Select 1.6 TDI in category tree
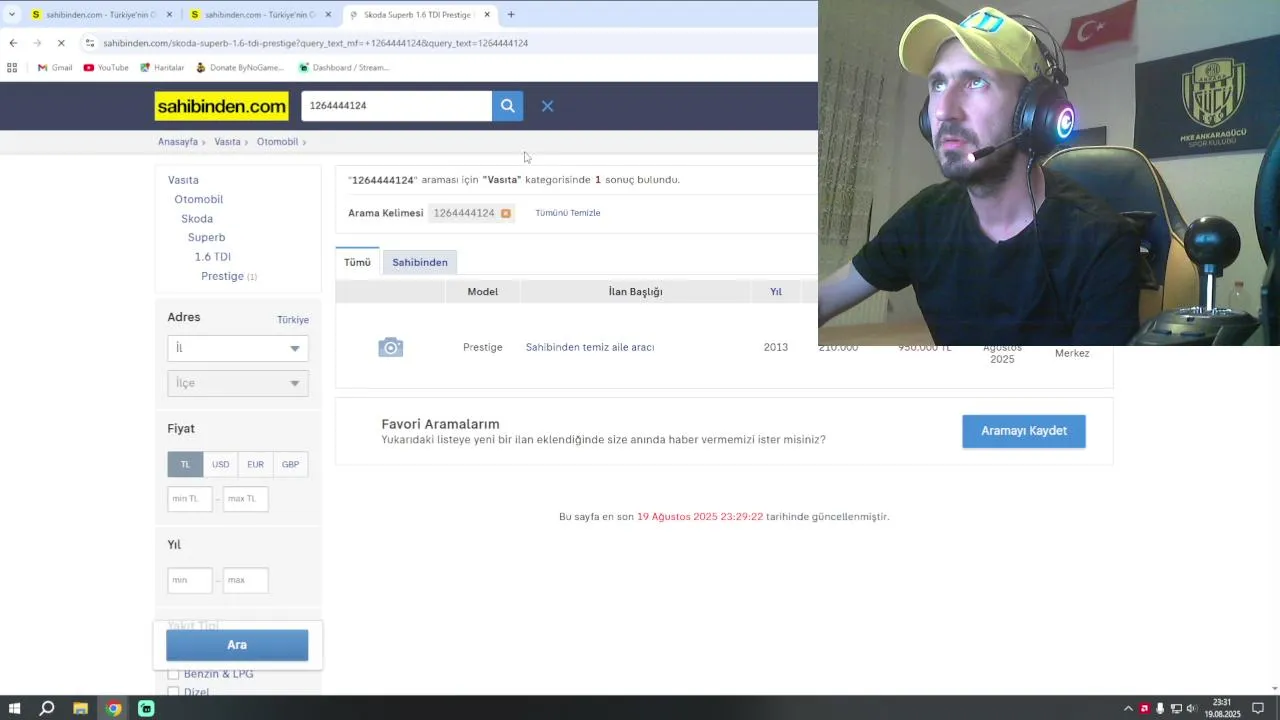 [212, 257]
